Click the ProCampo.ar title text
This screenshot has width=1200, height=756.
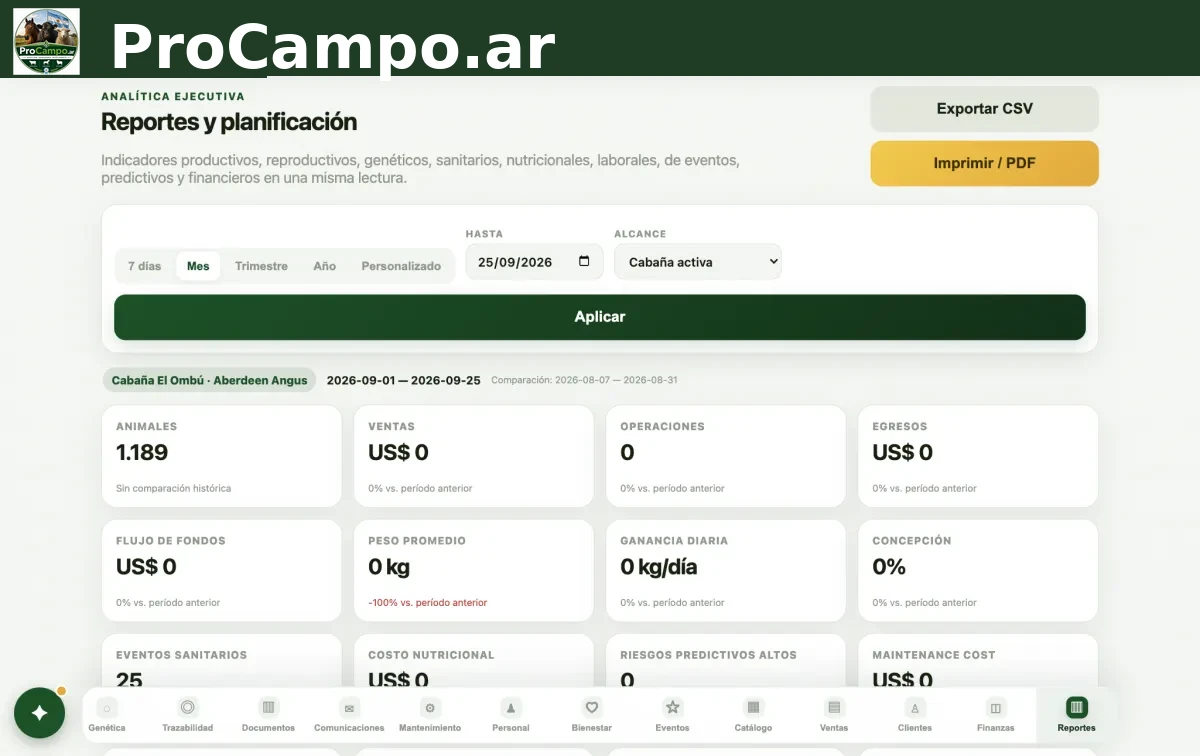[x=333, y=47]
